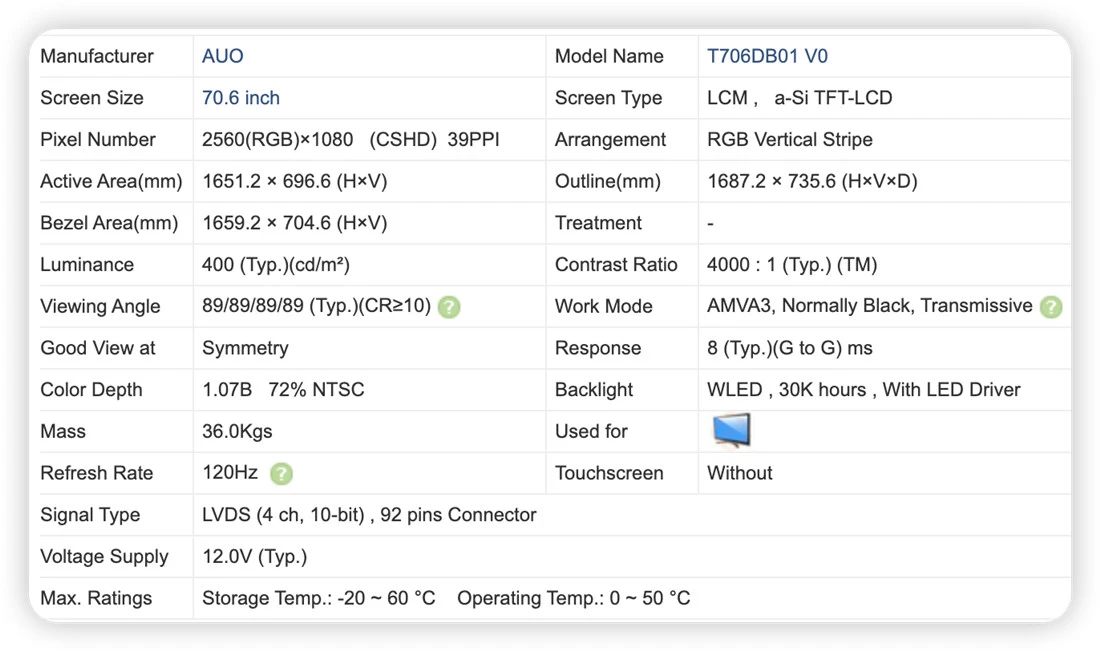This screenshot has width=1100, height=651.
Task: Click the Active Area(mm) label
Action: 112,181
